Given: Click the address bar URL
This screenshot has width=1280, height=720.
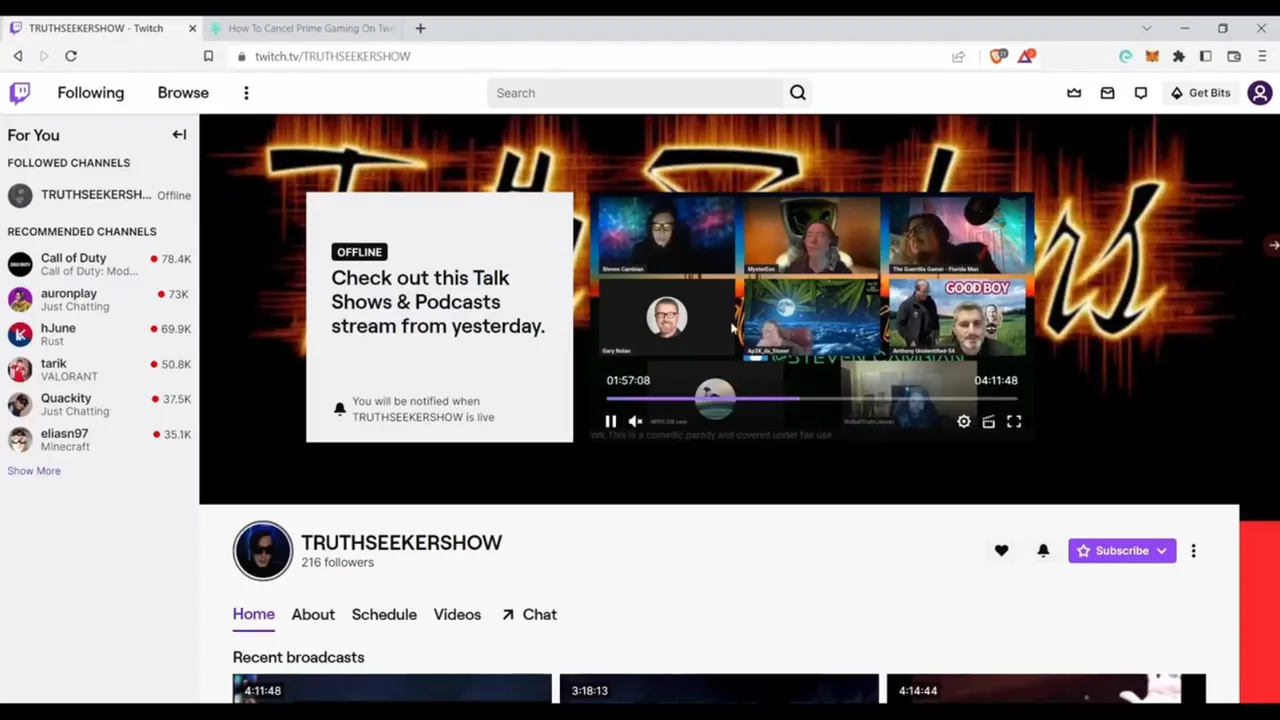Looking at the screenshot, I should point(332,56).
